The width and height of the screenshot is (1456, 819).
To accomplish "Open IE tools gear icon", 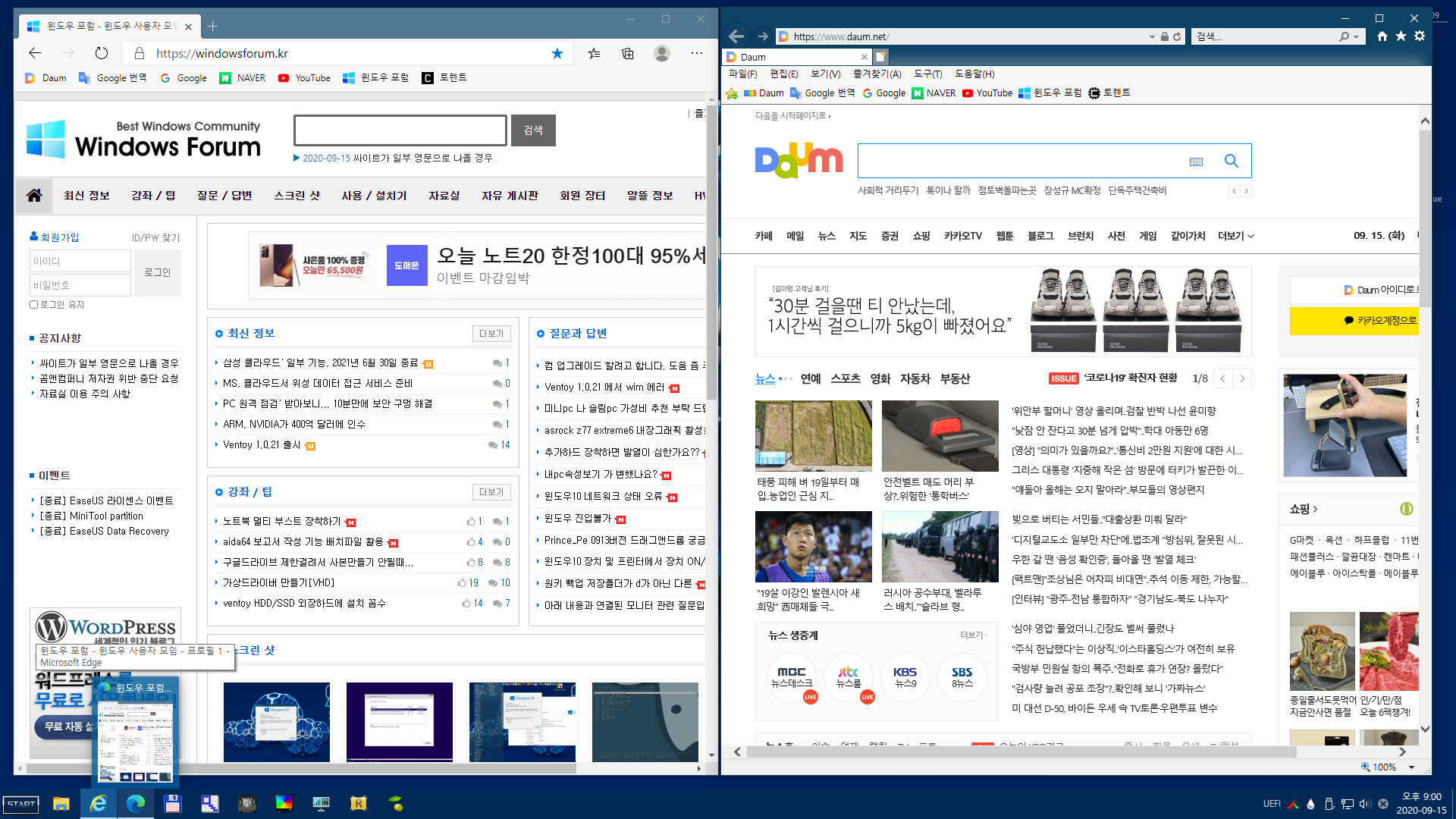I will [1420, 36].
